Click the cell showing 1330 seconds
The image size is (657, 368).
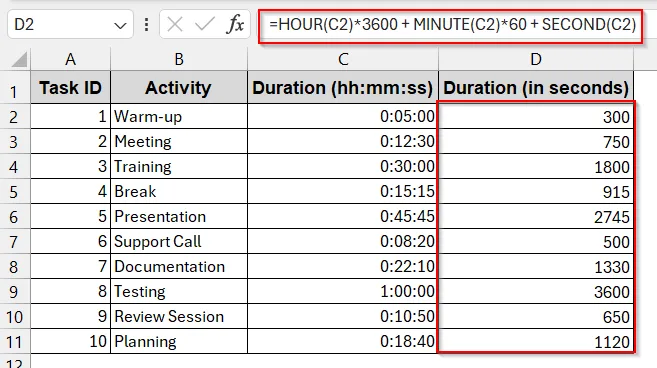point(536,267)
